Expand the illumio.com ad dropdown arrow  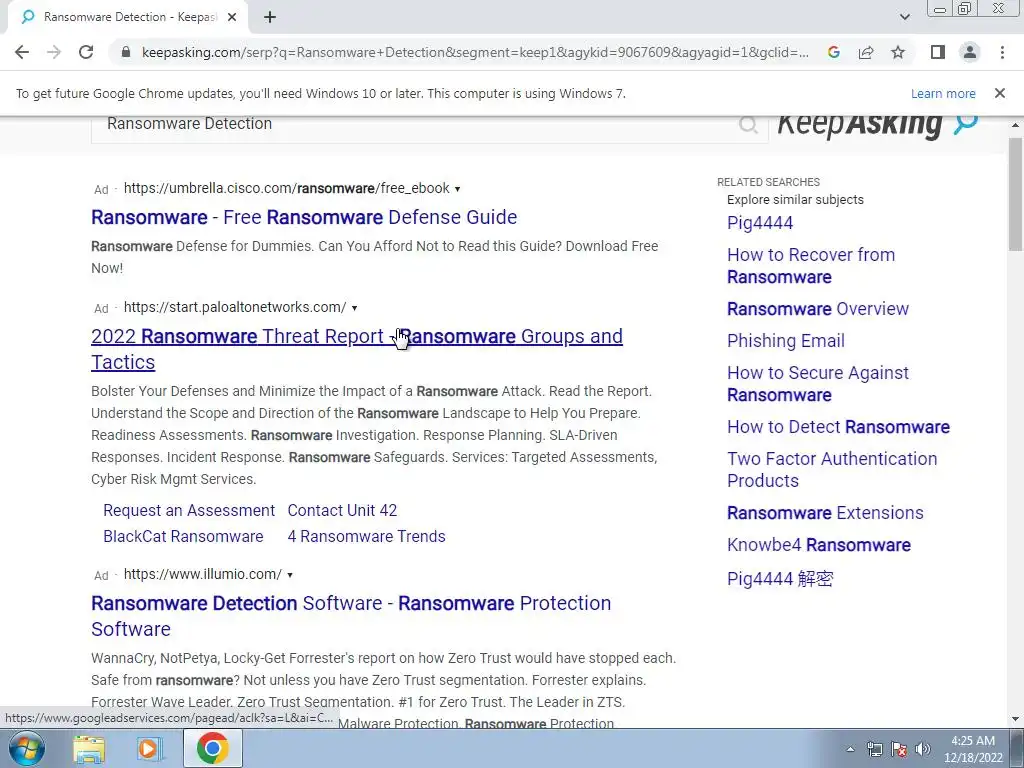(x=290, y=575)
